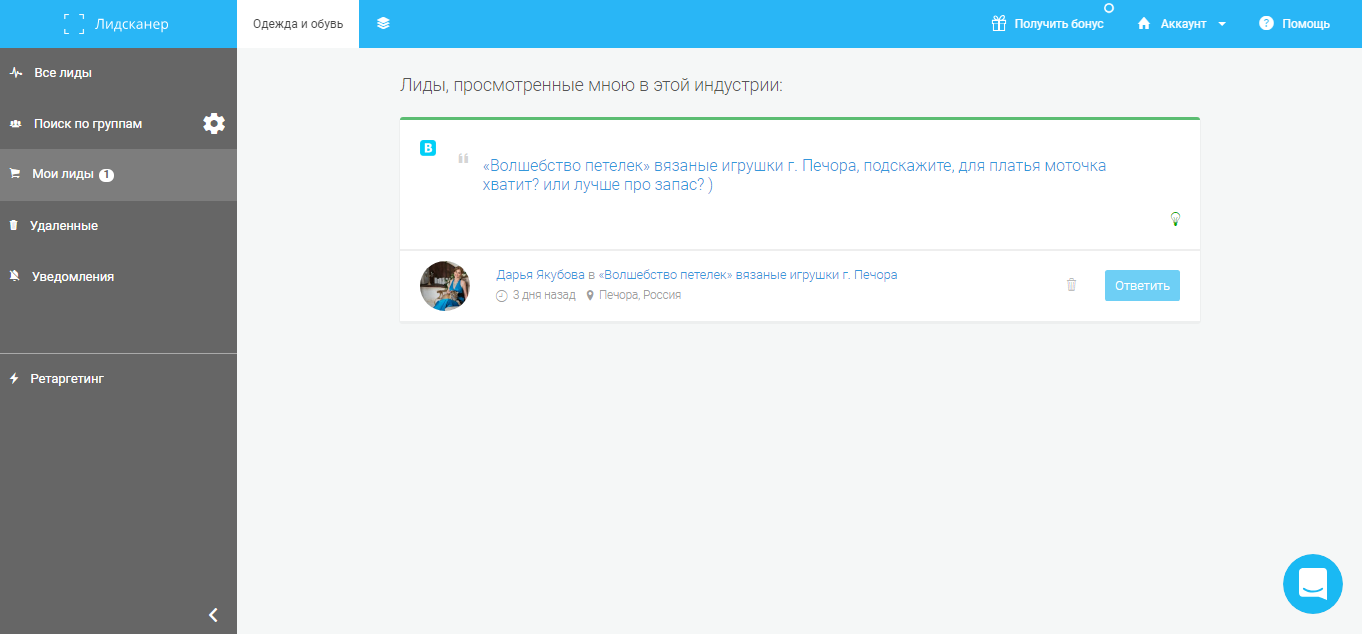Open the Удаленные leads section
This screenshot has height=634, width=1362.
click(x=64, y=226)
